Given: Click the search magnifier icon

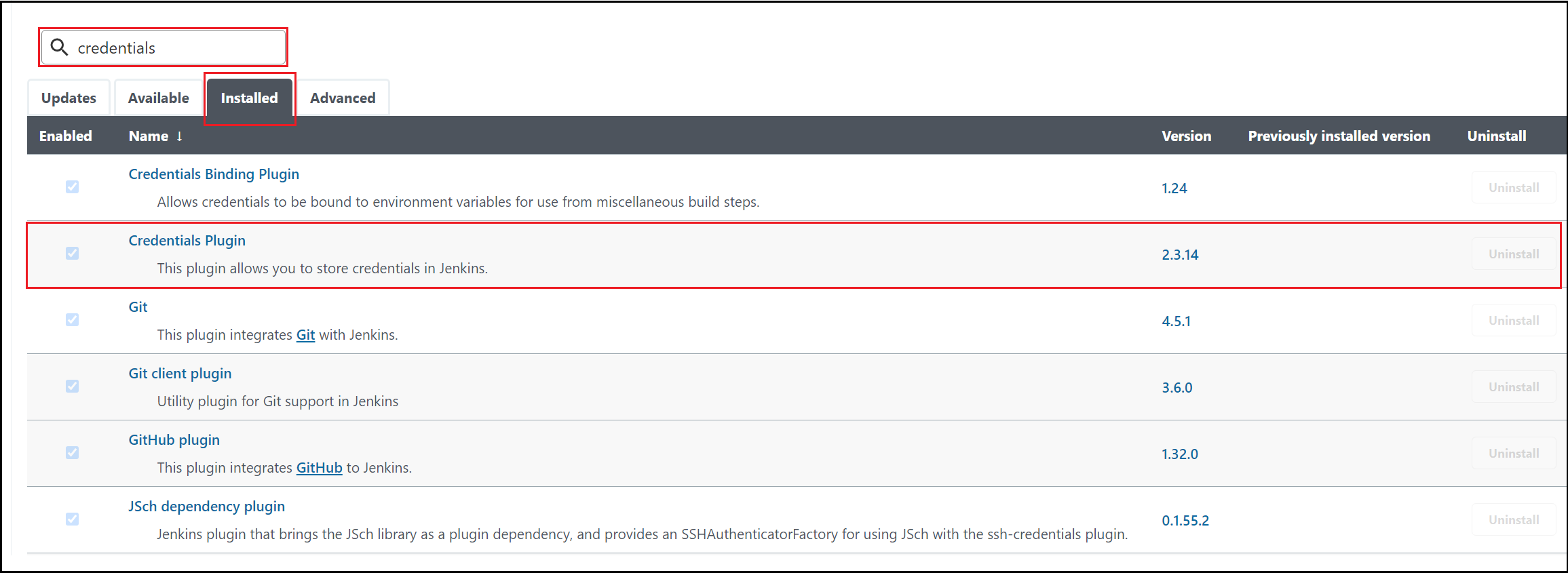Looking at the screenshot, I should click(x=59, y=47).
